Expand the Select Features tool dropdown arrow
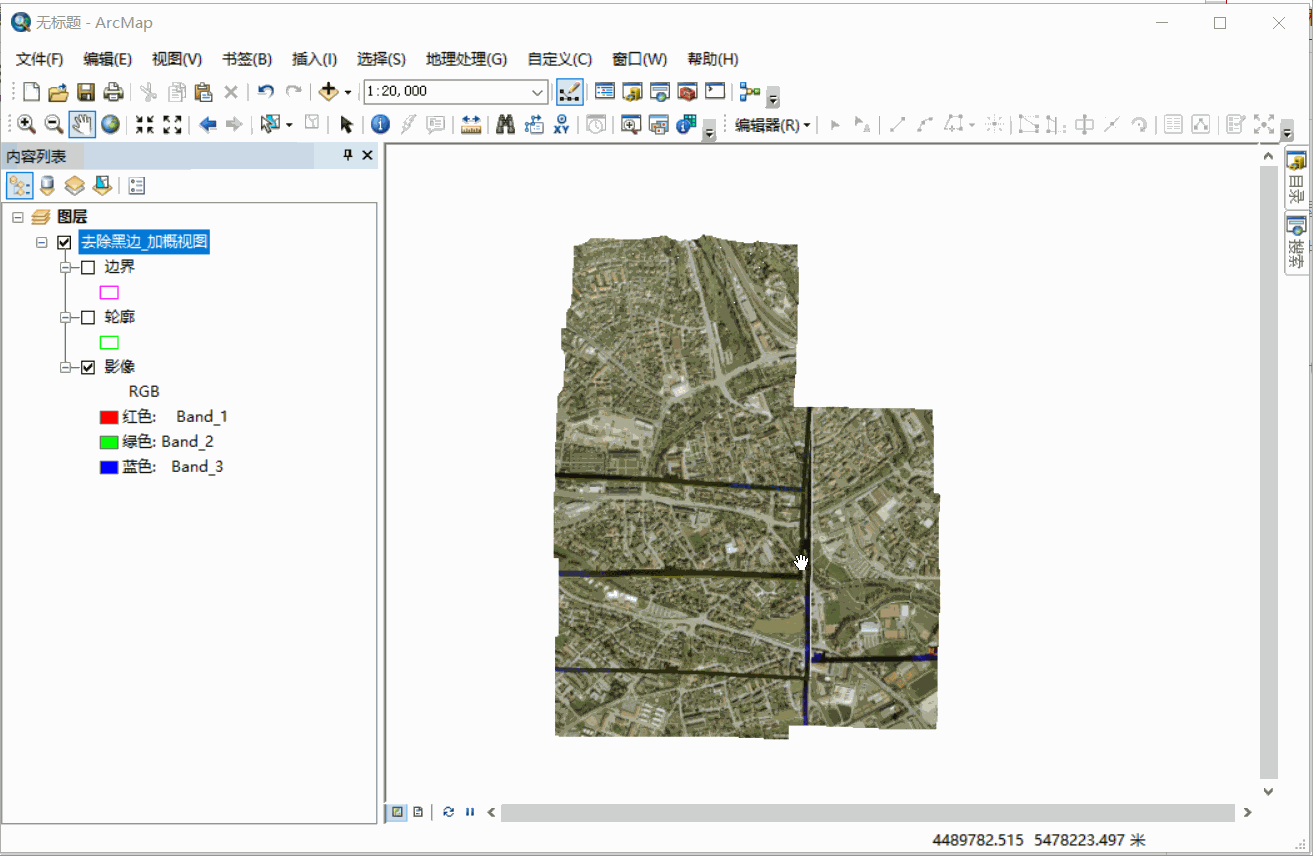1313x856 pixels. tap(289, 124)
